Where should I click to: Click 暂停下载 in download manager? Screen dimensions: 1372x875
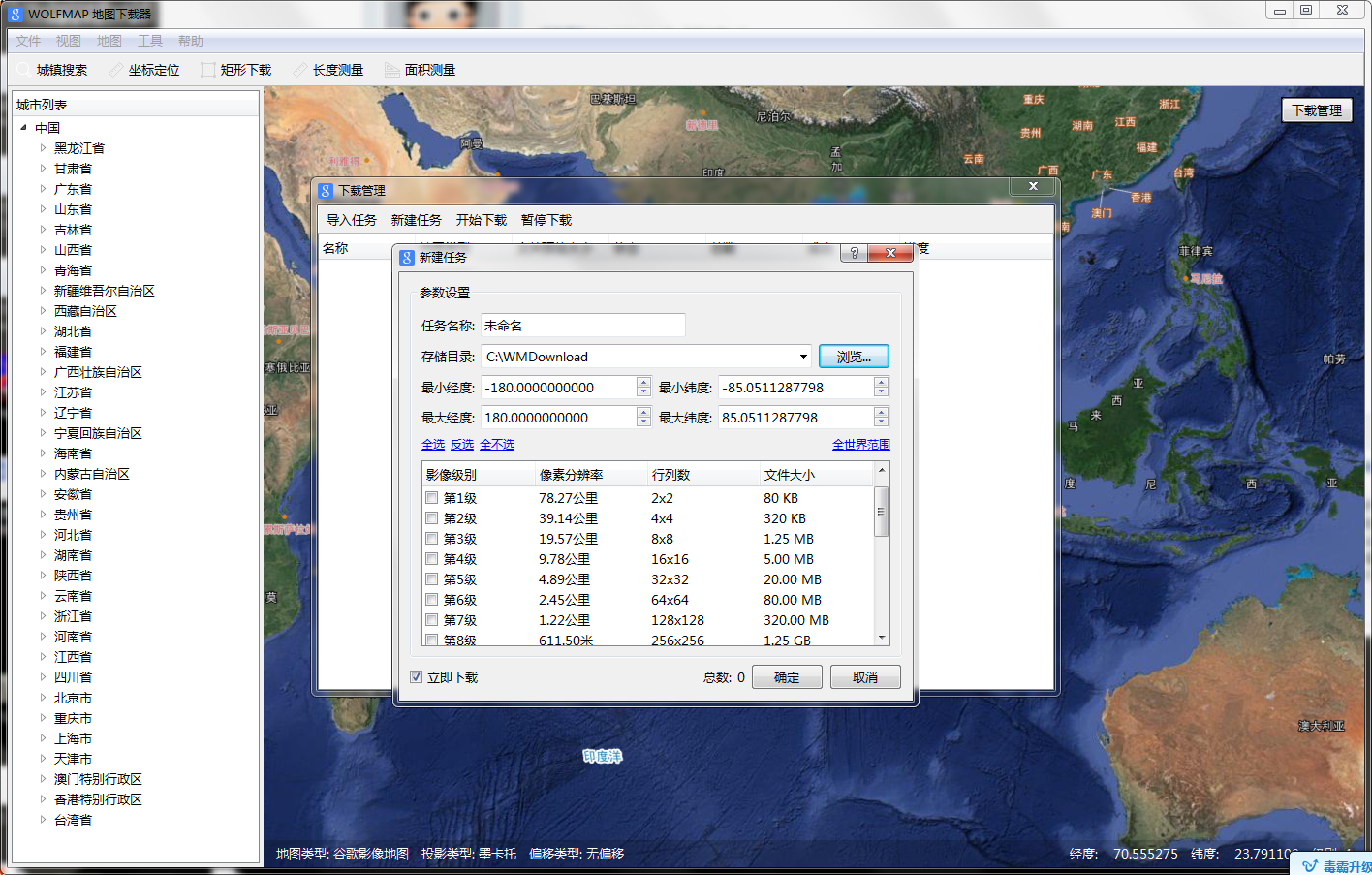tap(546, 220)
